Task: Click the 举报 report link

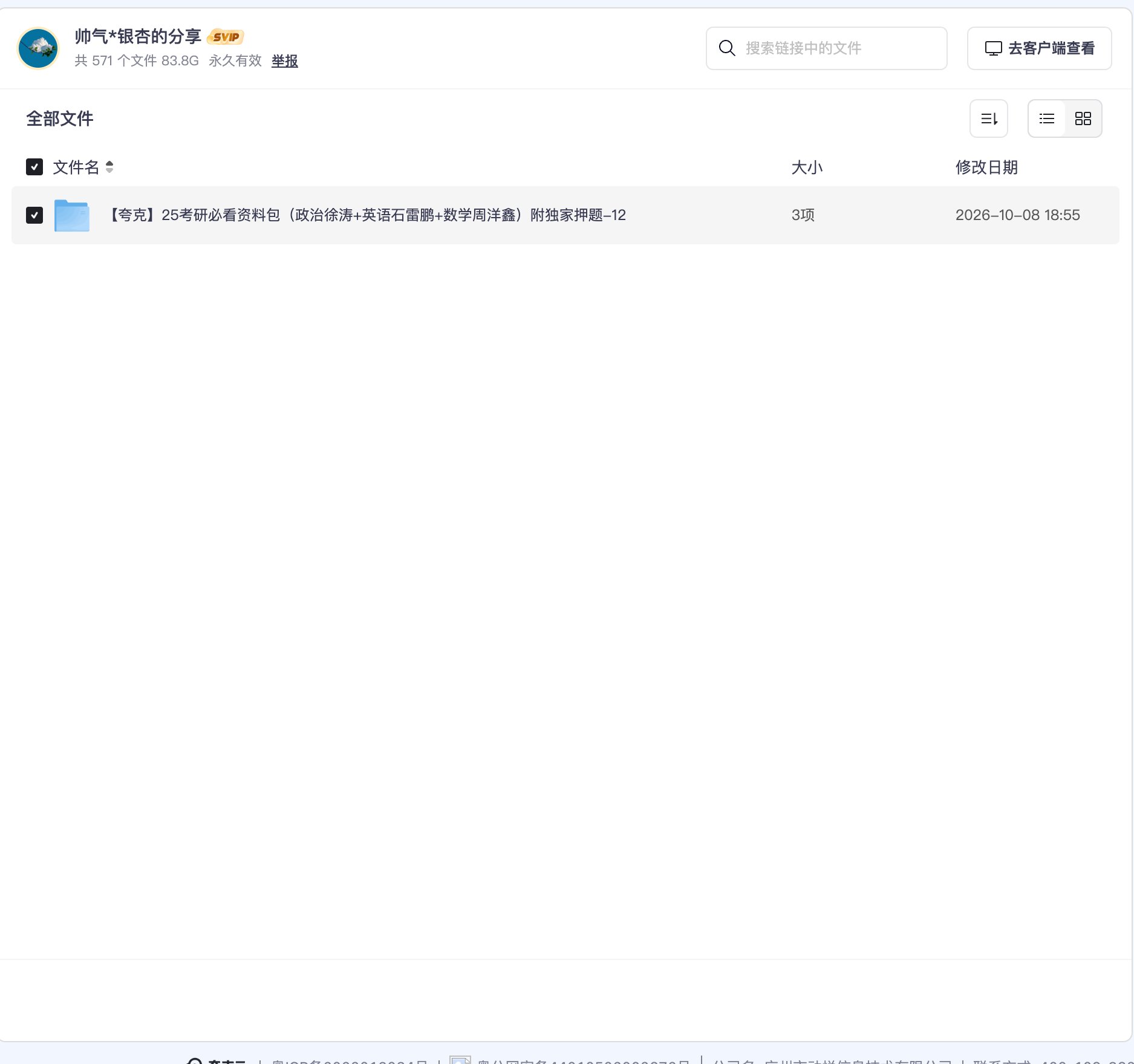Action: (x=284, y=61)
